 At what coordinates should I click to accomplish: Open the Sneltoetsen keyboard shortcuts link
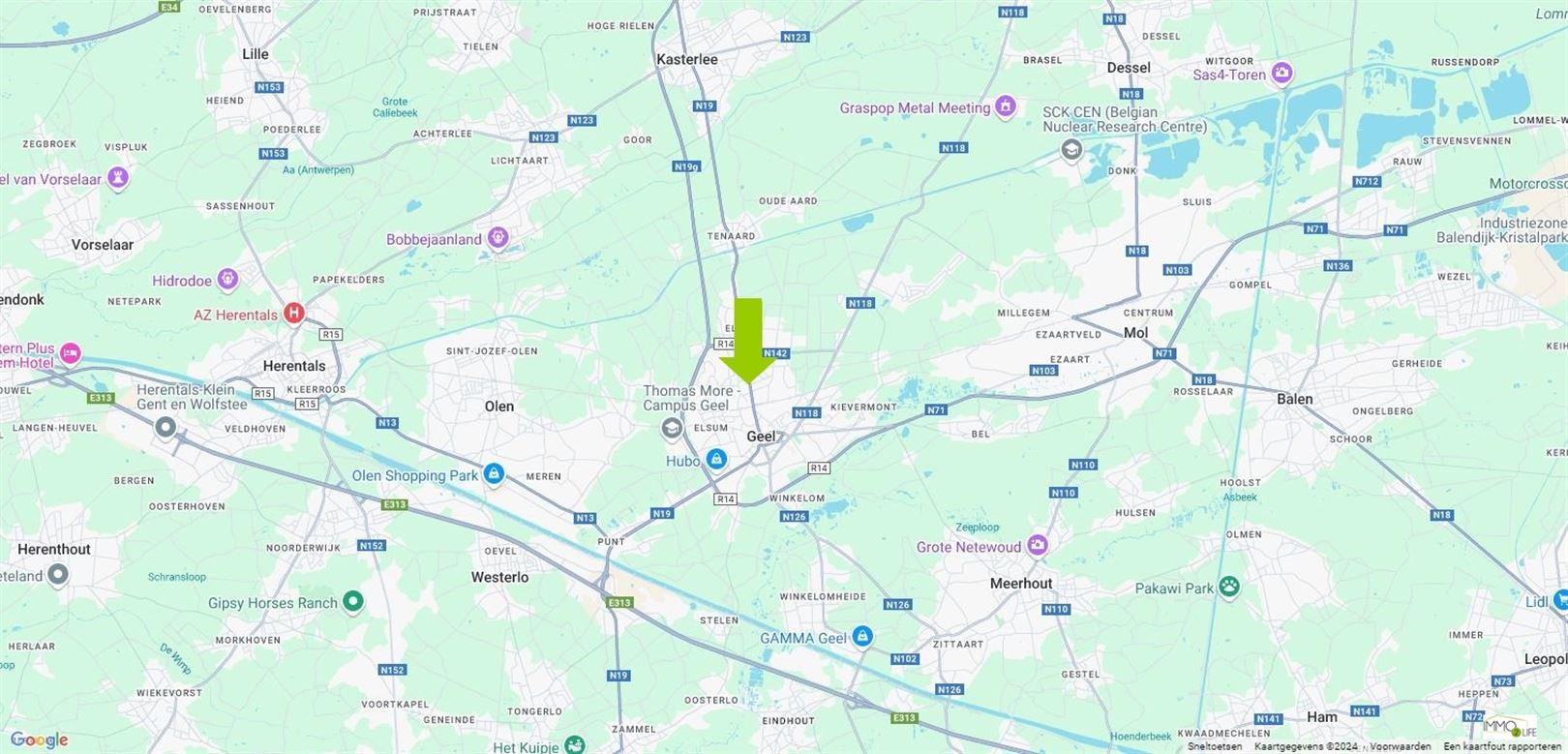coord(1215,747)
